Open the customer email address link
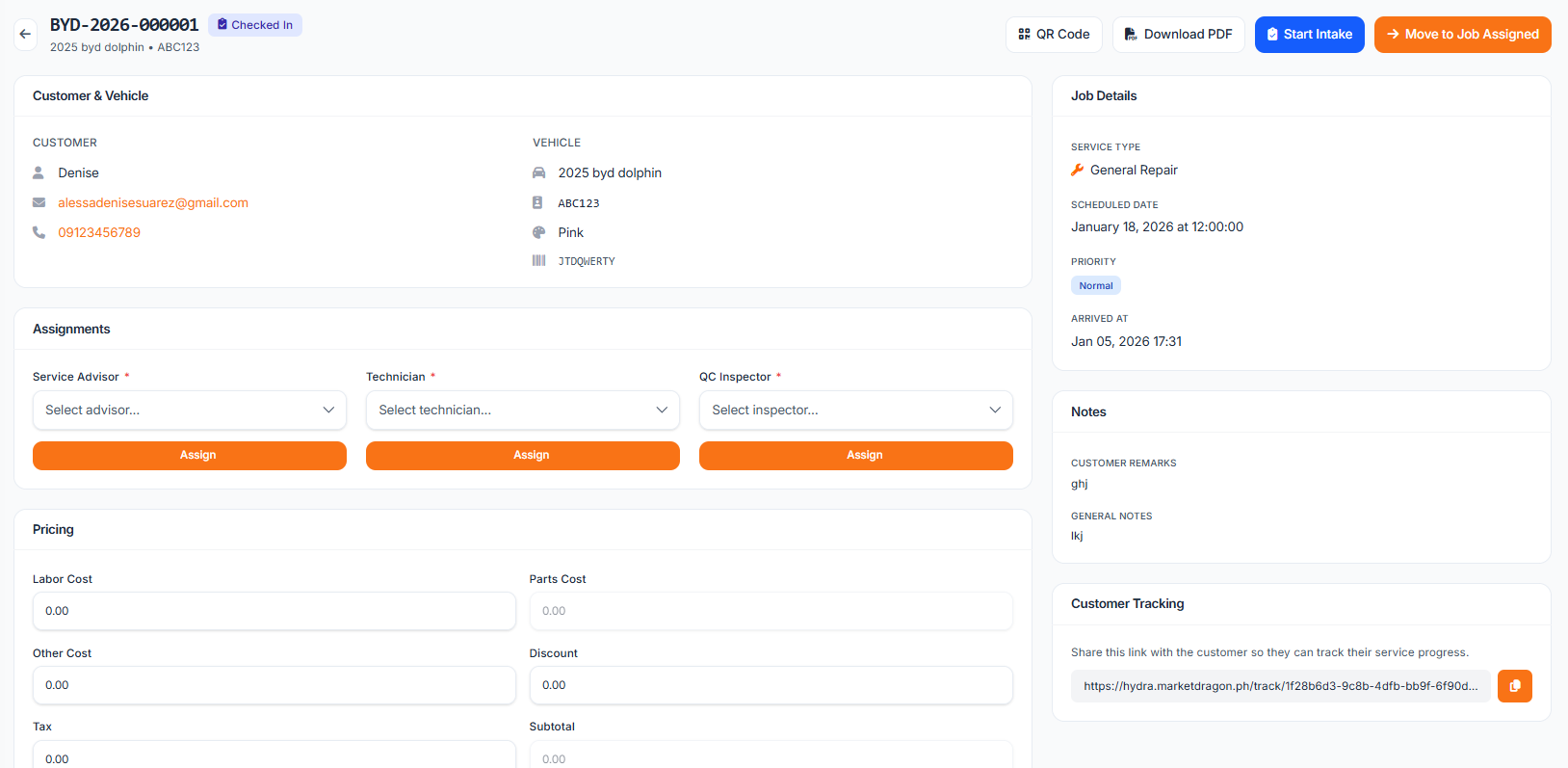The width and height of the screenshot is (1568, 768). [x=153, y=203]
